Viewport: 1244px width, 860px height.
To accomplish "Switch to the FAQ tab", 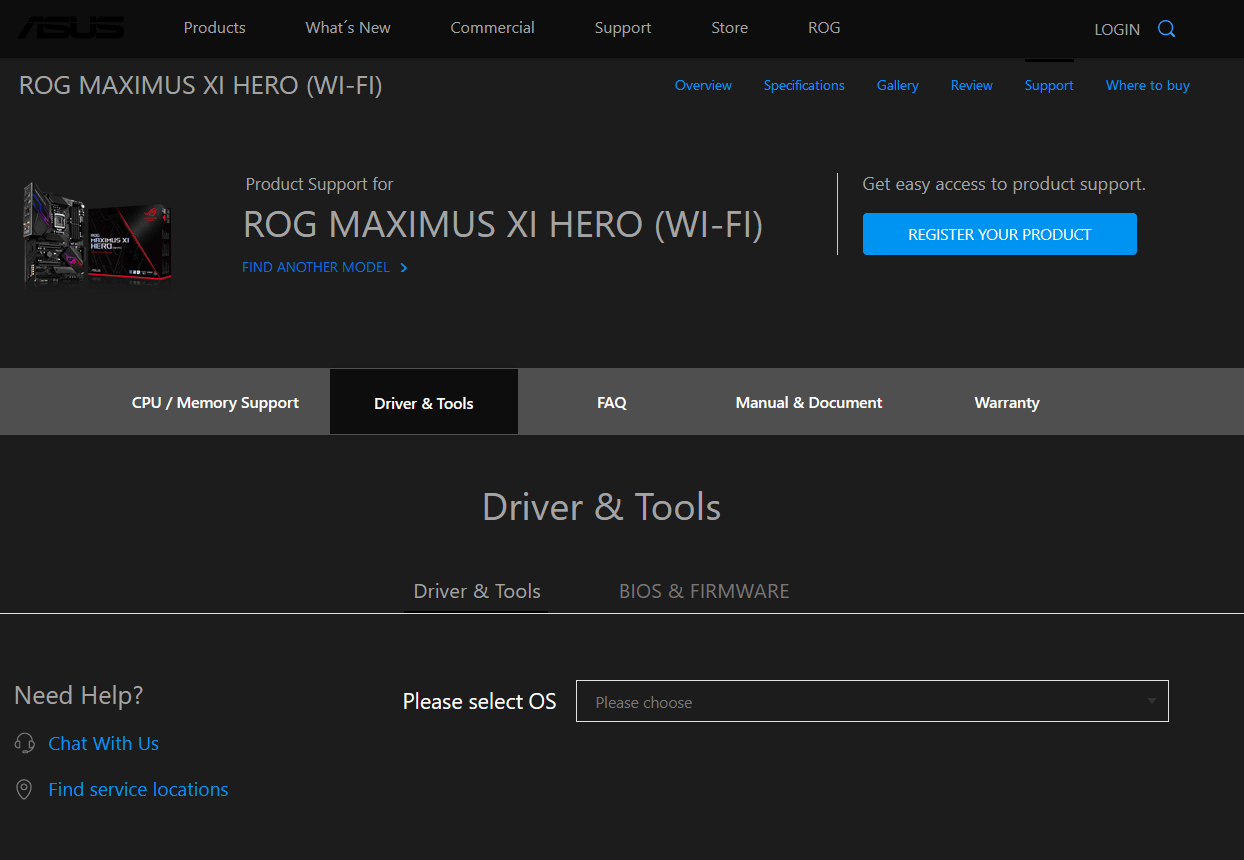I will tap(612, 402).
